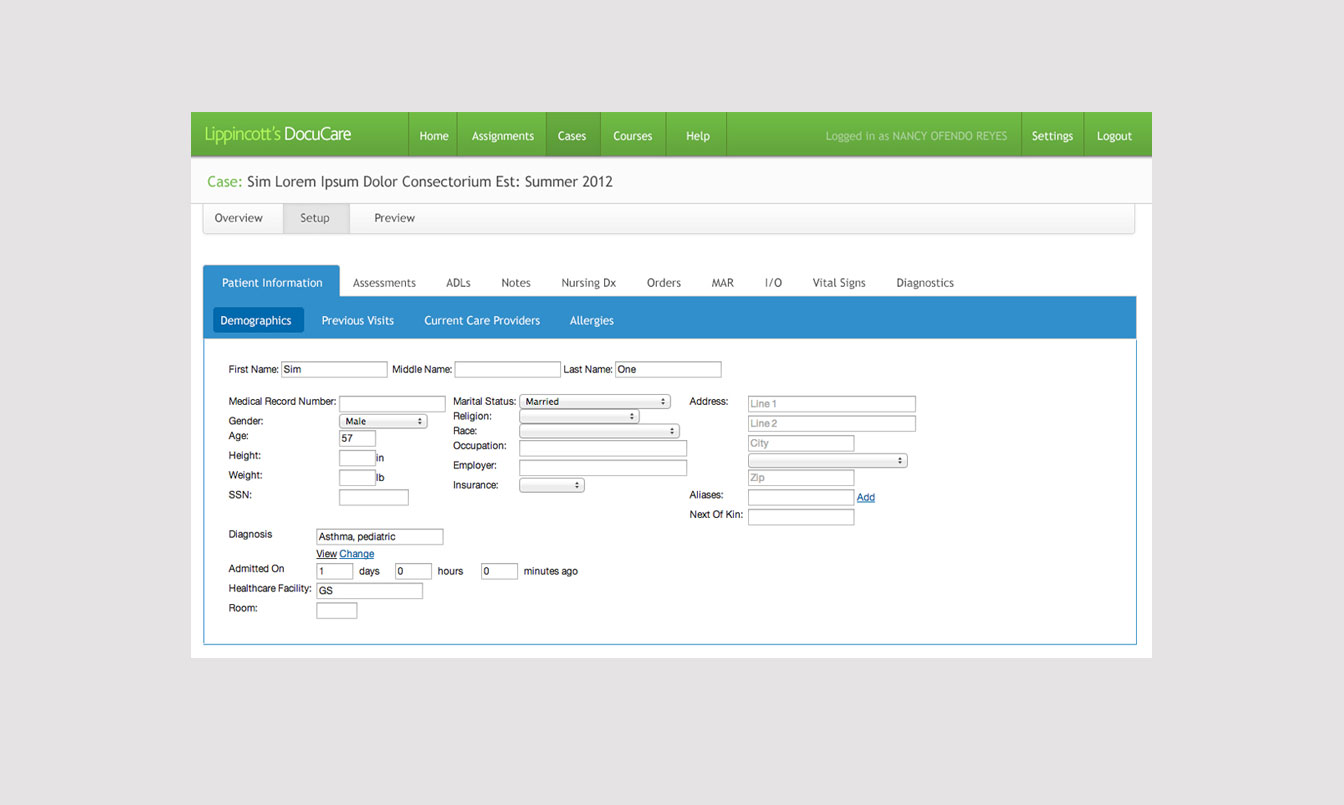Open the Race dropdown menu

[x=598, y=431]
